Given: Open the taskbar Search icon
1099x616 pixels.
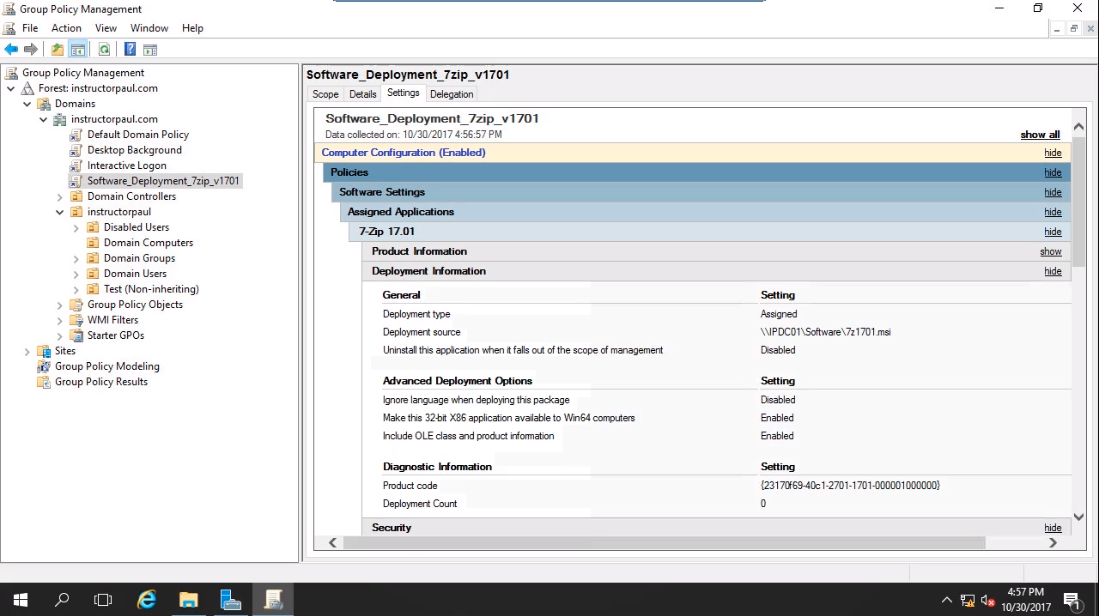Looking at the screenshot, I should [x=62, y=599].
